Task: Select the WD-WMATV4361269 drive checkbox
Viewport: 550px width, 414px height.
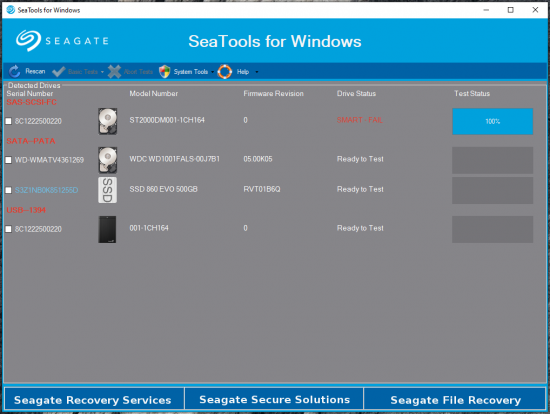Action: [8, 160]
